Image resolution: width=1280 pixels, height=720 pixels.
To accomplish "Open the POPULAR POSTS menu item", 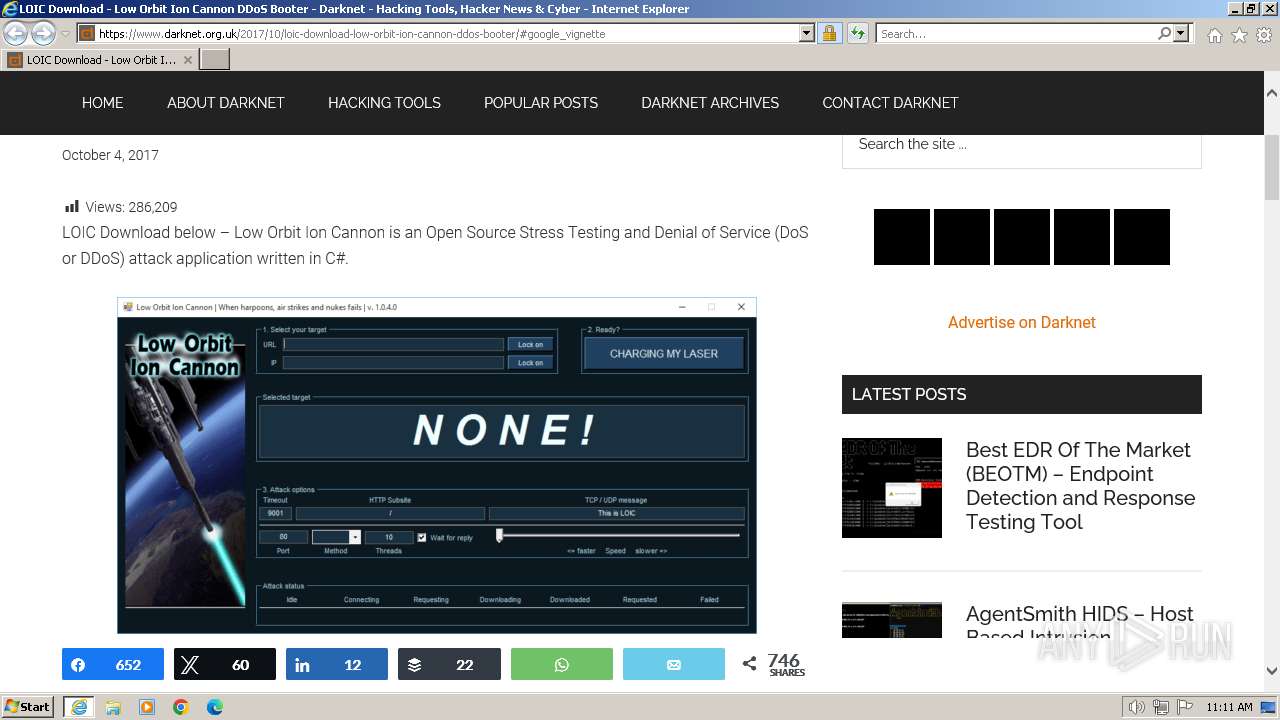I will click(x=541, y=103).
